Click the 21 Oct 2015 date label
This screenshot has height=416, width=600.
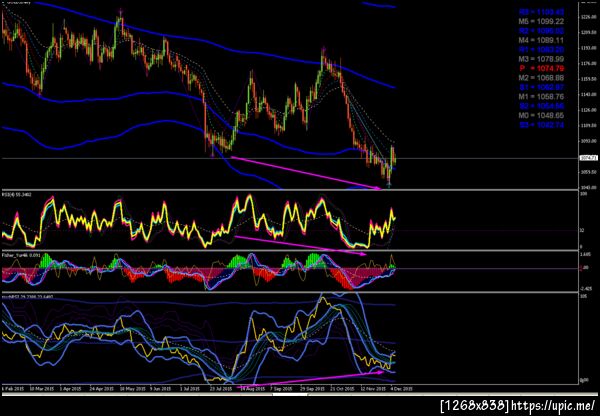342,388
